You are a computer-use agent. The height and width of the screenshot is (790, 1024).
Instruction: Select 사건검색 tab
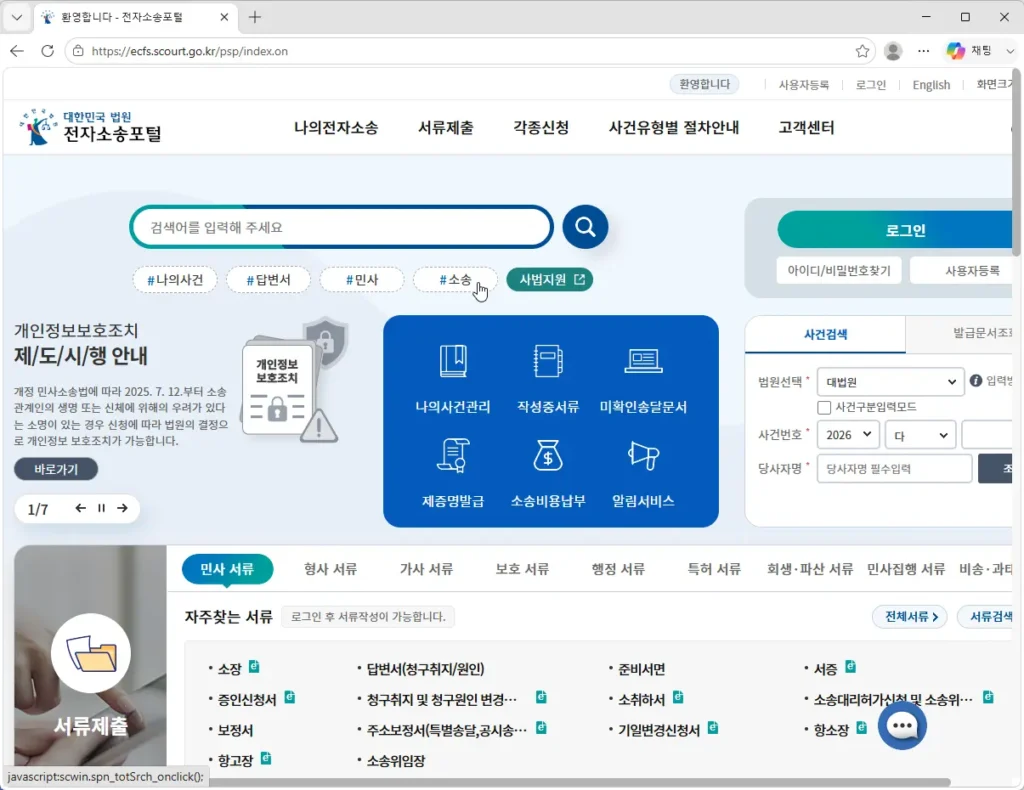(825, 334)
